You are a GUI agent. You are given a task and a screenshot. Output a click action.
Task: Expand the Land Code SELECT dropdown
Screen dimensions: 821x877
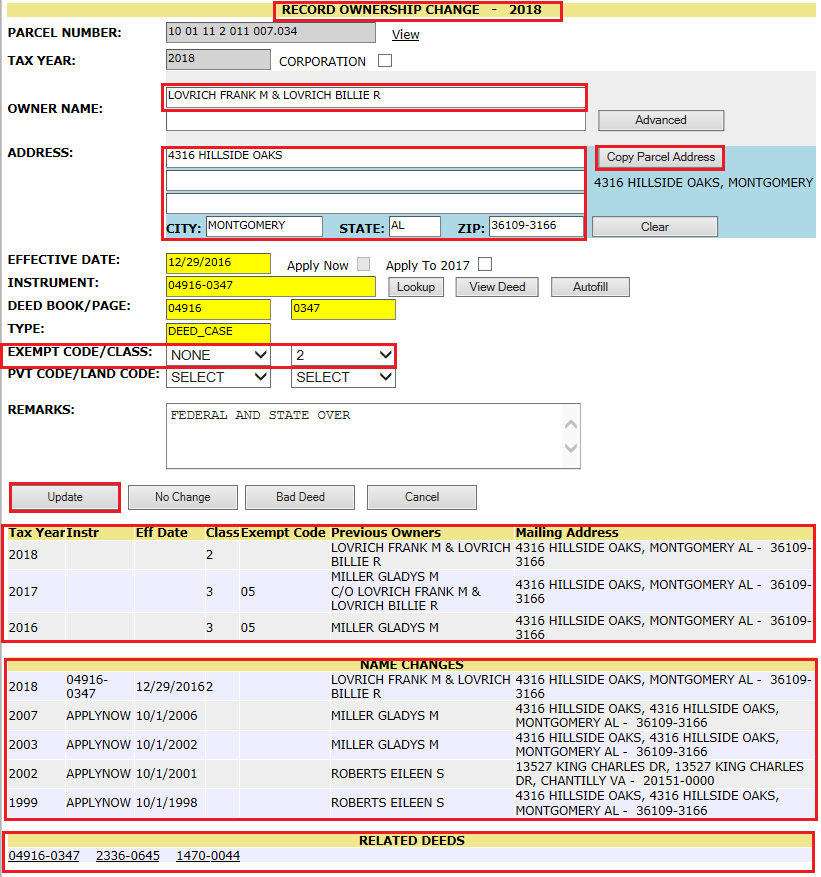(343, 378)
